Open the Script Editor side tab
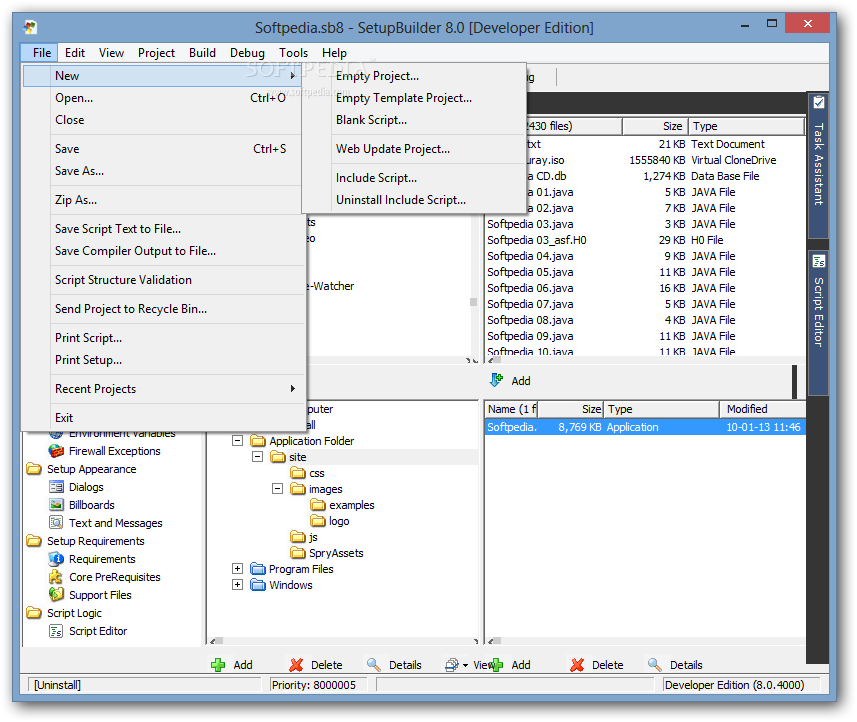 point(818,322)
